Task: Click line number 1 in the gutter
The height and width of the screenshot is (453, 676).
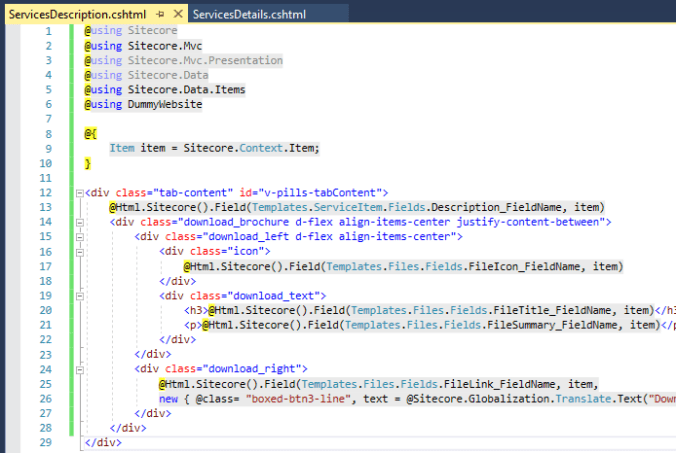Action: pyautogui.click(x=48, y=31)
